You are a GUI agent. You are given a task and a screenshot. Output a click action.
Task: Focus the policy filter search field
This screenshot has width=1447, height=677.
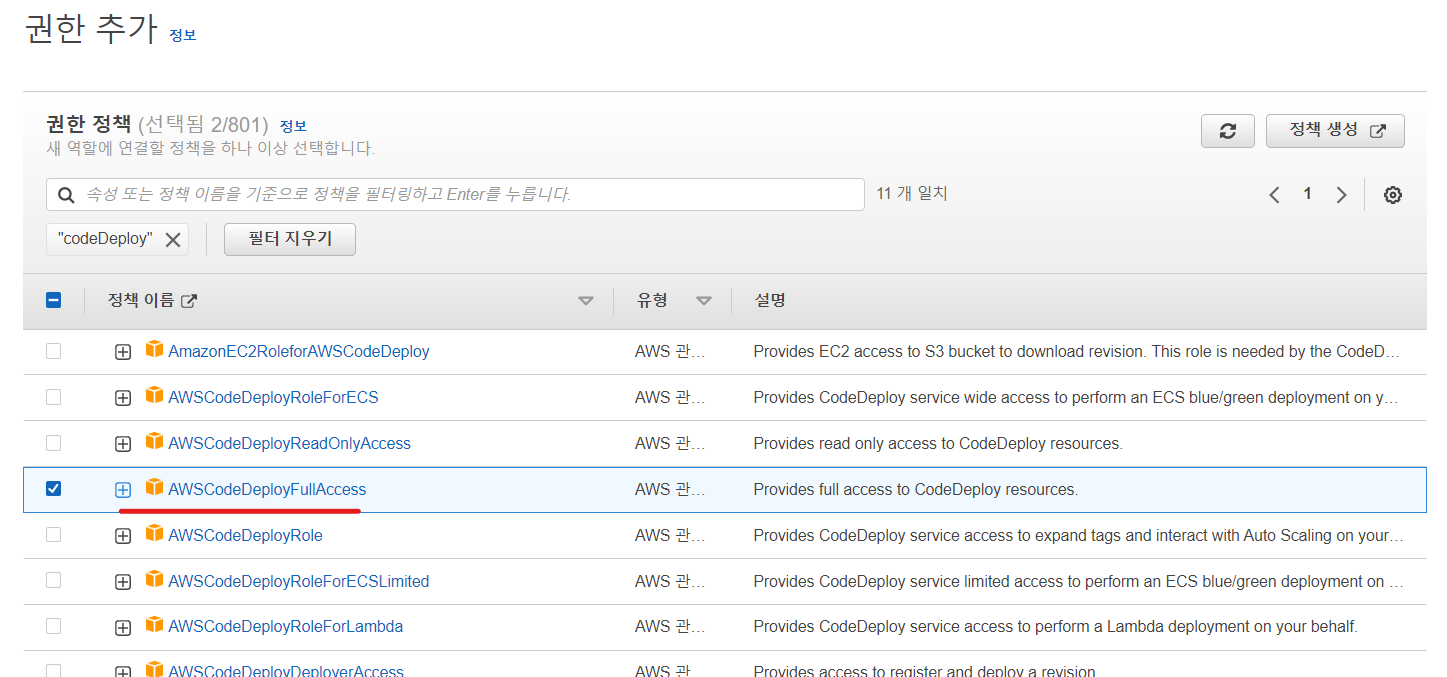(455, 195)
